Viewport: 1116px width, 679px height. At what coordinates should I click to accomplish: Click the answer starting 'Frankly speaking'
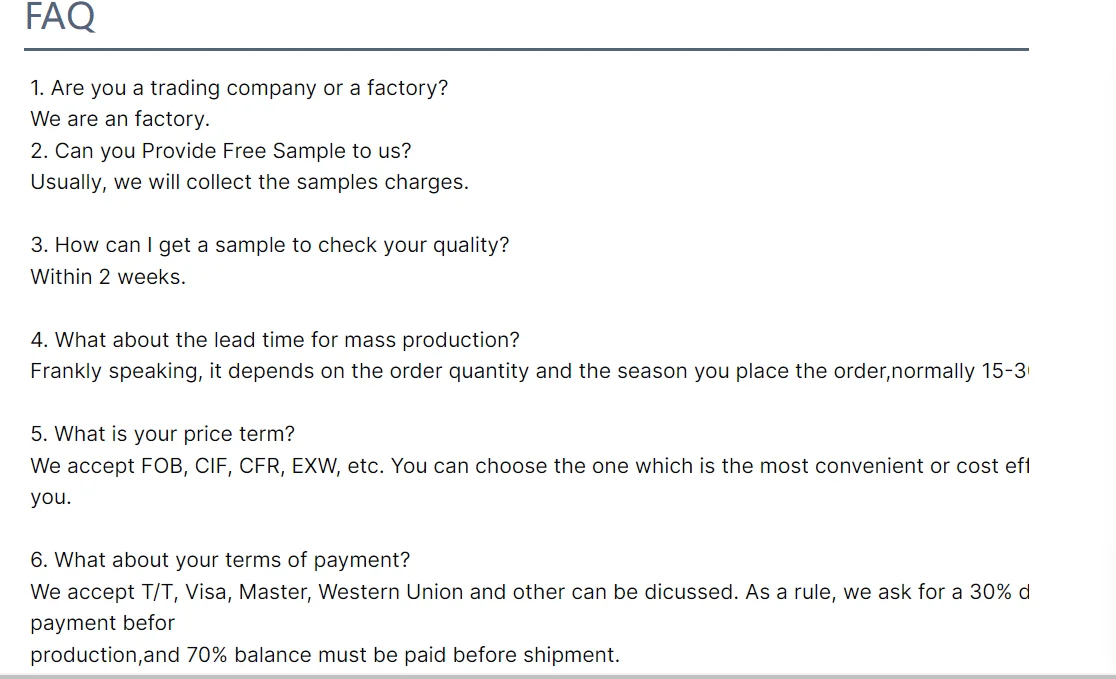click(x=529, y=371)
